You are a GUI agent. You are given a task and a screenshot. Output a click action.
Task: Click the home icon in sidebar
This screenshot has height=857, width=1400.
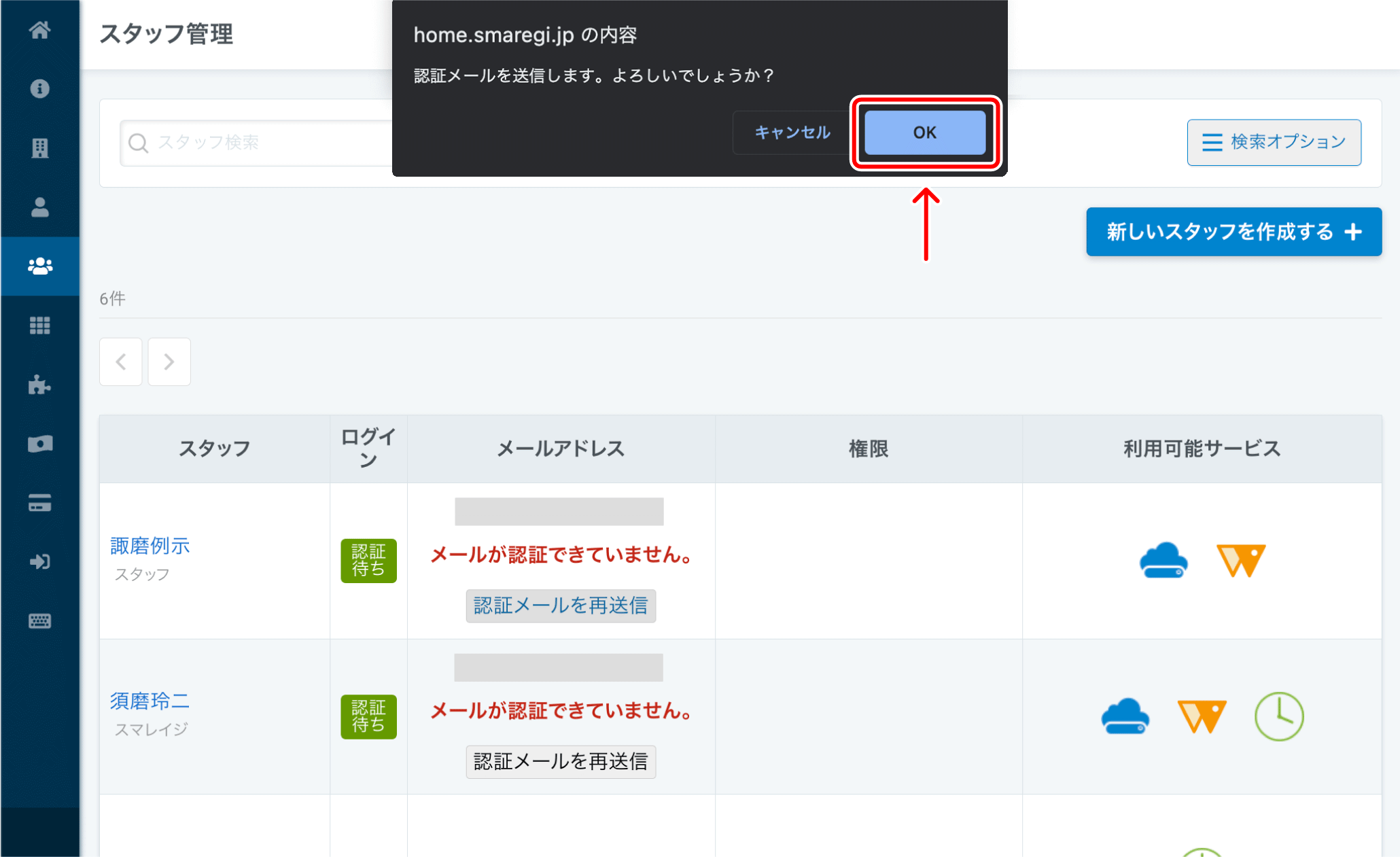click(39, 30)
